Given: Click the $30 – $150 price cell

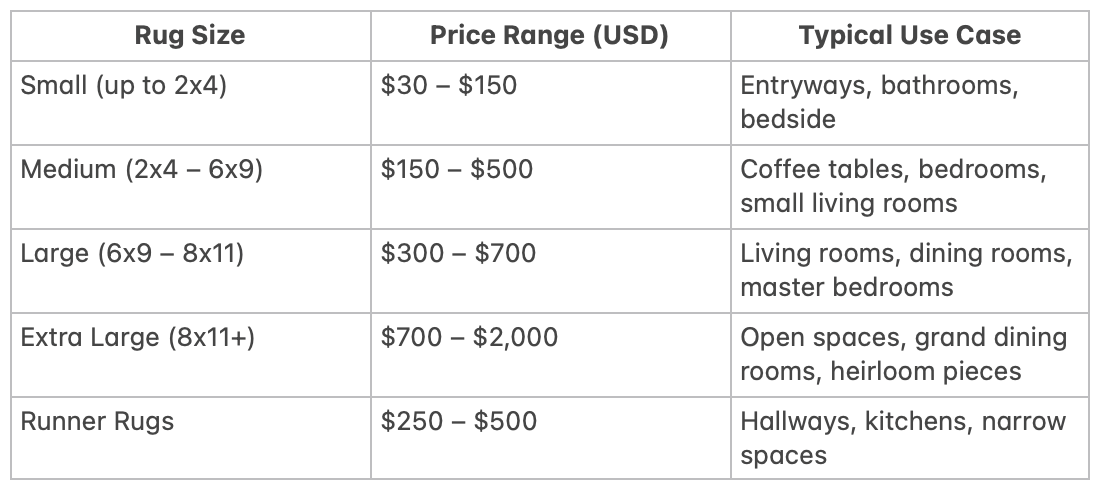Looking at the screenshot, I should tap(449, 86).
